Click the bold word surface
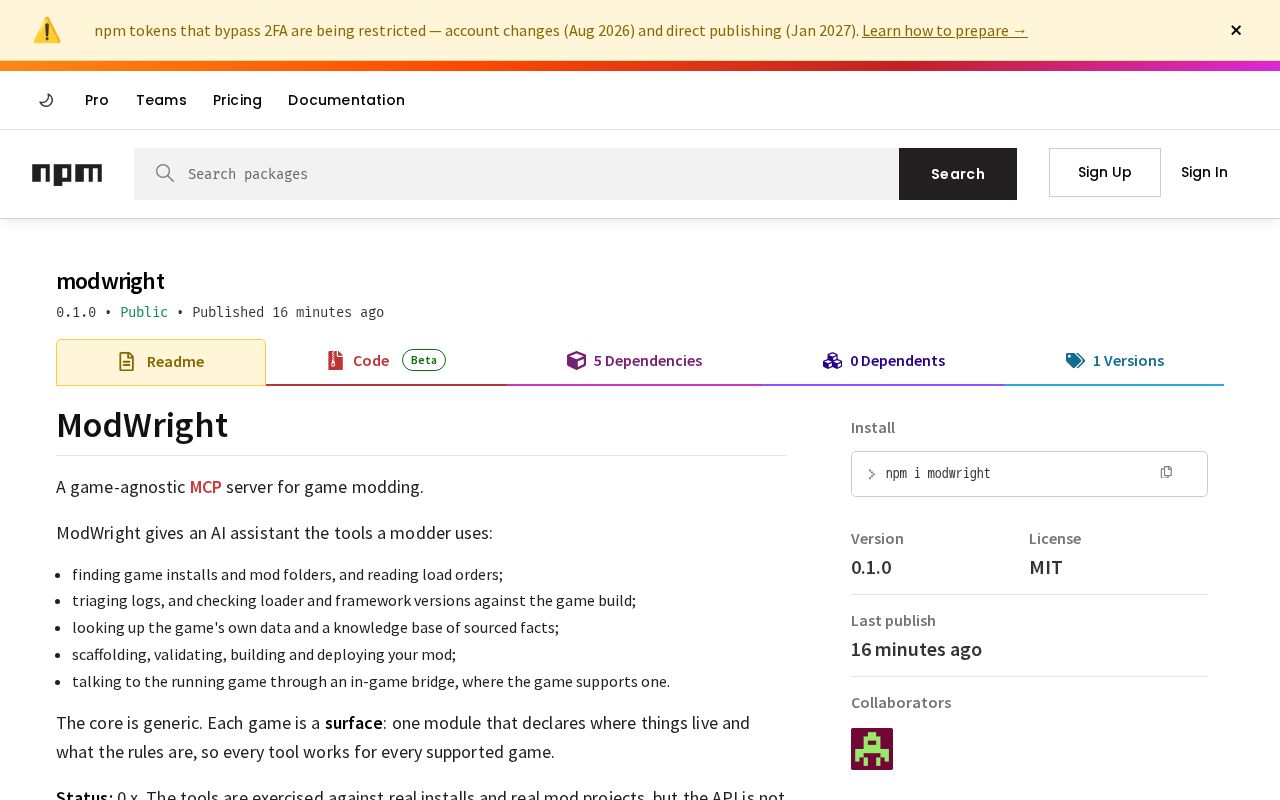The height and width of the screenshot is (800, 1280). click(x=354, y=723)
